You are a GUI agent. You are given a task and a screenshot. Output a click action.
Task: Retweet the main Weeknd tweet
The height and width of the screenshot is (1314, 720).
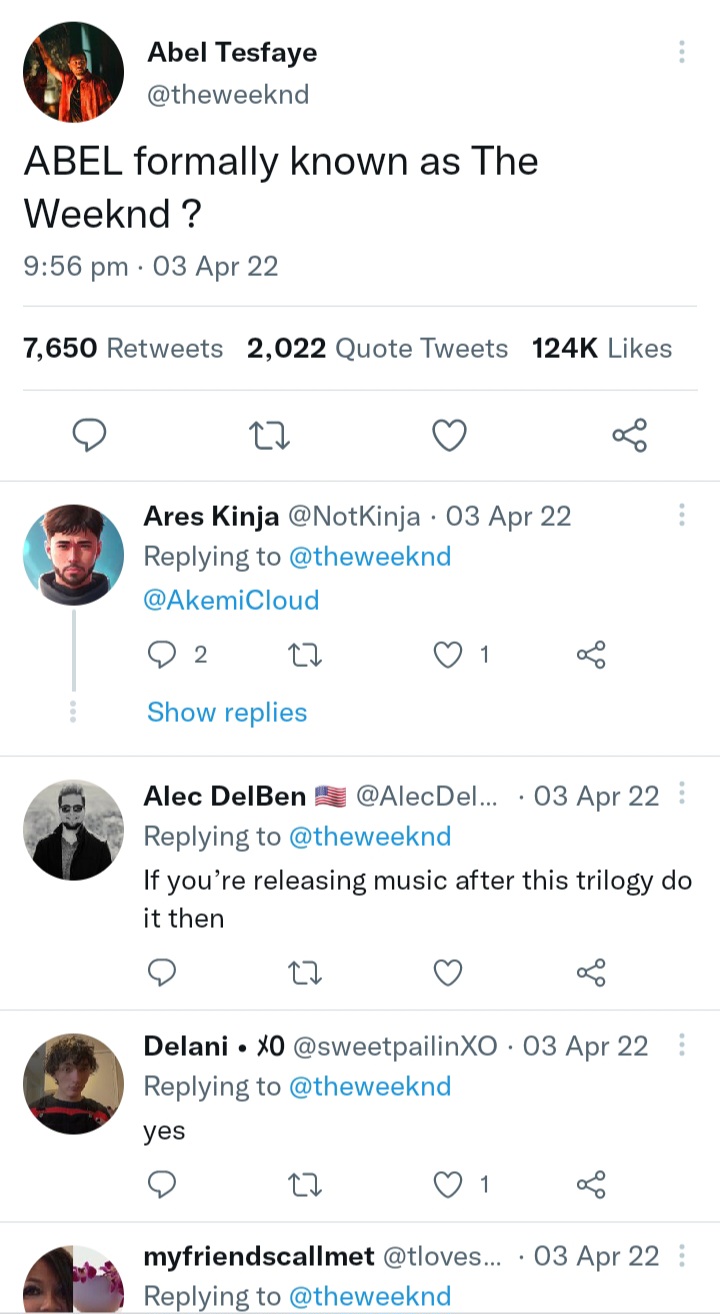(269, 435)
